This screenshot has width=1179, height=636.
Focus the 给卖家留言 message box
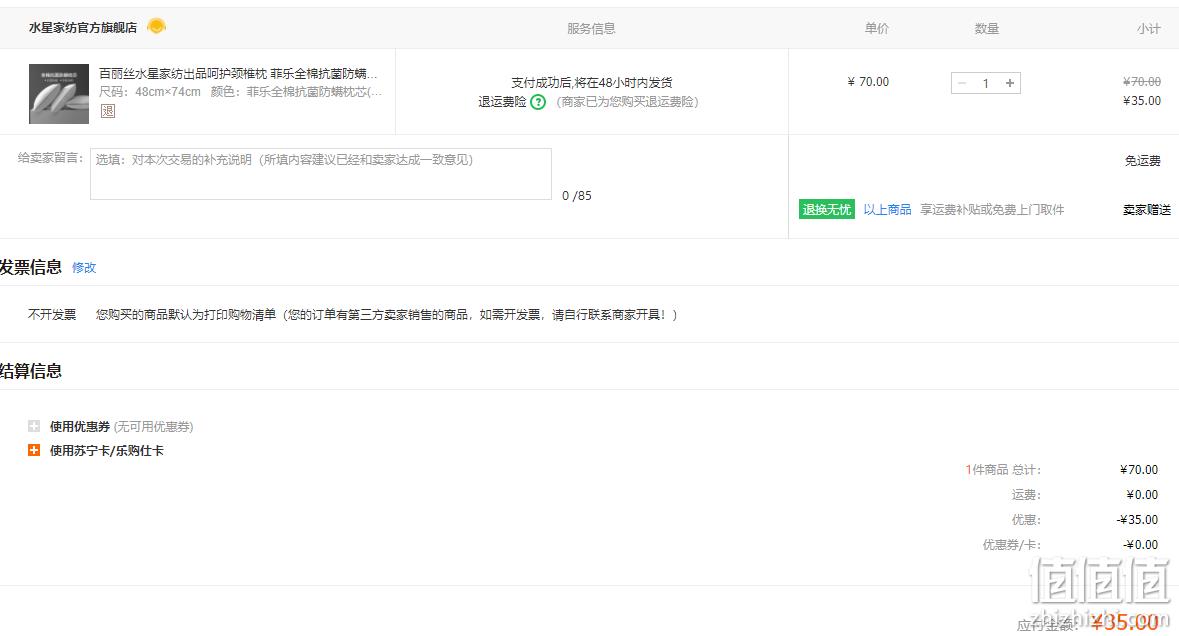[320, 174]
